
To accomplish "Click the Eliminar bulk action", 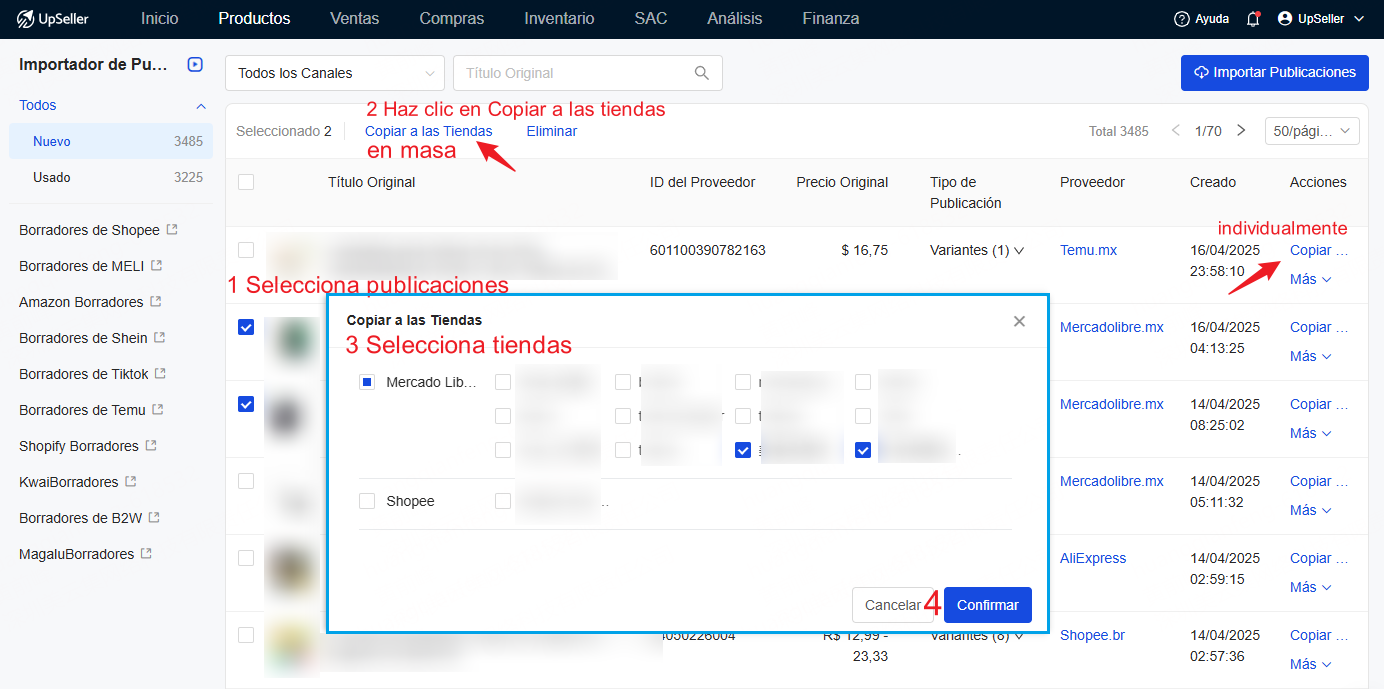I will tap(552, 131).
